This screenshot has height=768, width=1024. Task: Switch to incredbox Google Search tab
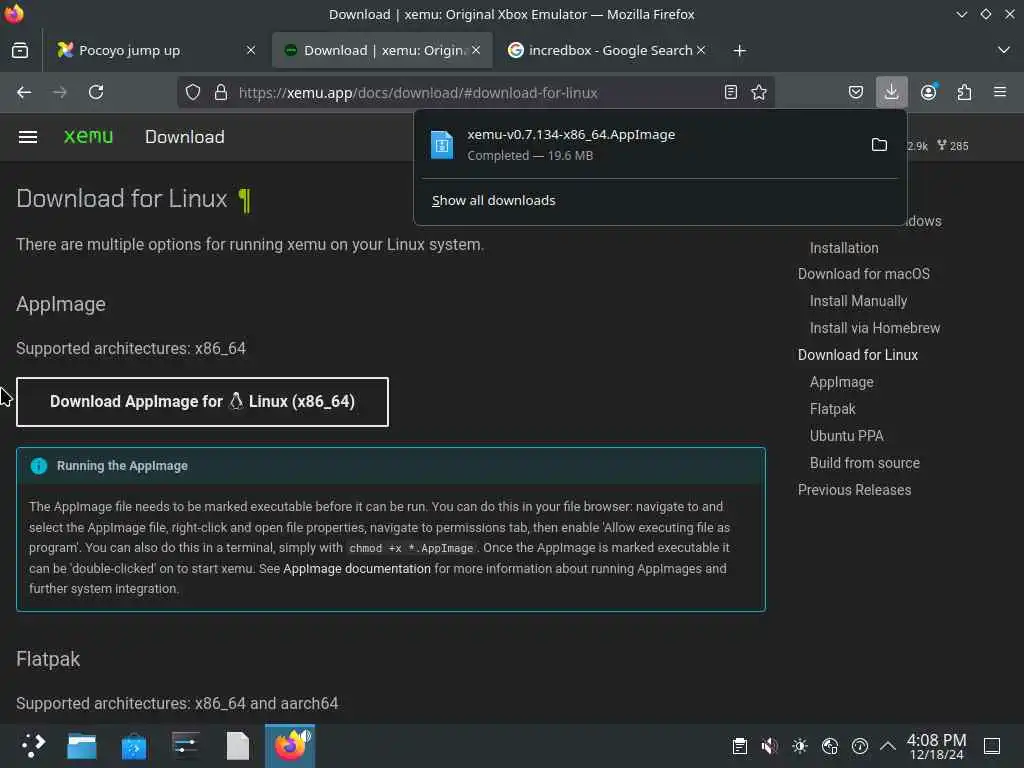pos(607,50)
